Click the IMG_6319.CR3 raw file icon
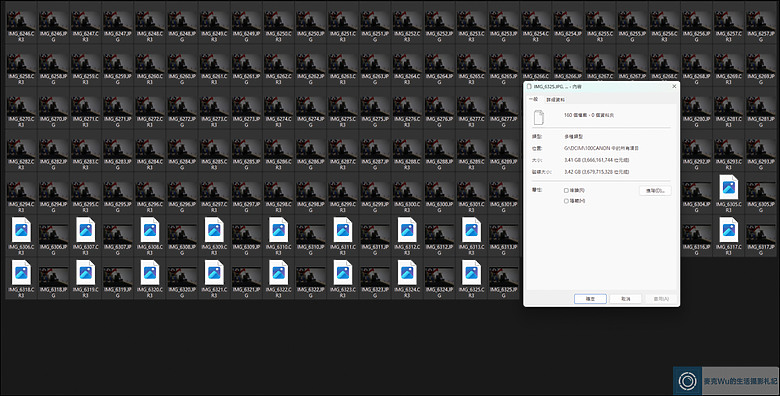Viewport: 780px width, 396px height. [x=86, y=273]
